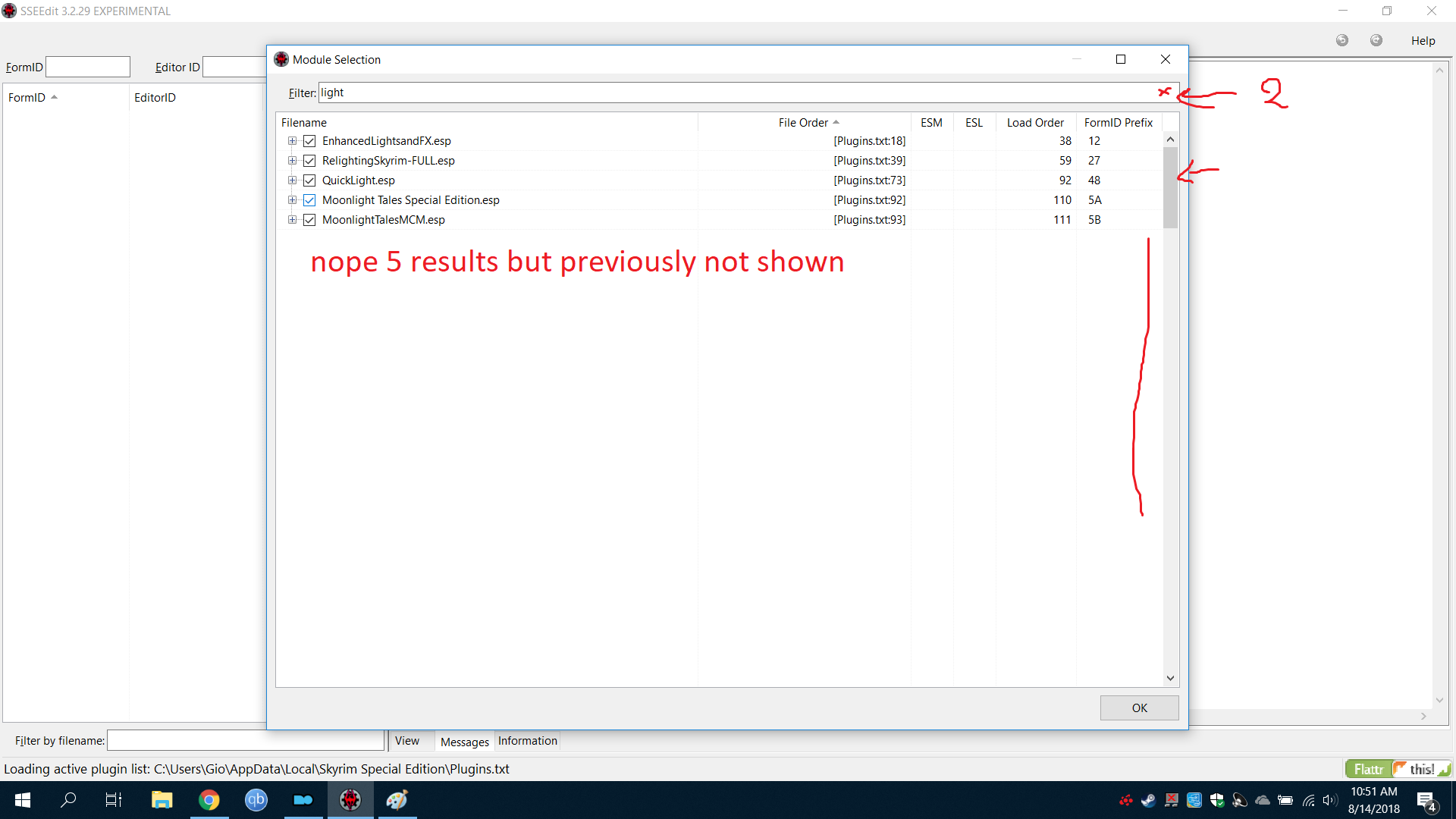Click module list vertical scrollbar thumb
Image resolution: width=1456 pixels, height=819 pixels.
click(1170, 187)
